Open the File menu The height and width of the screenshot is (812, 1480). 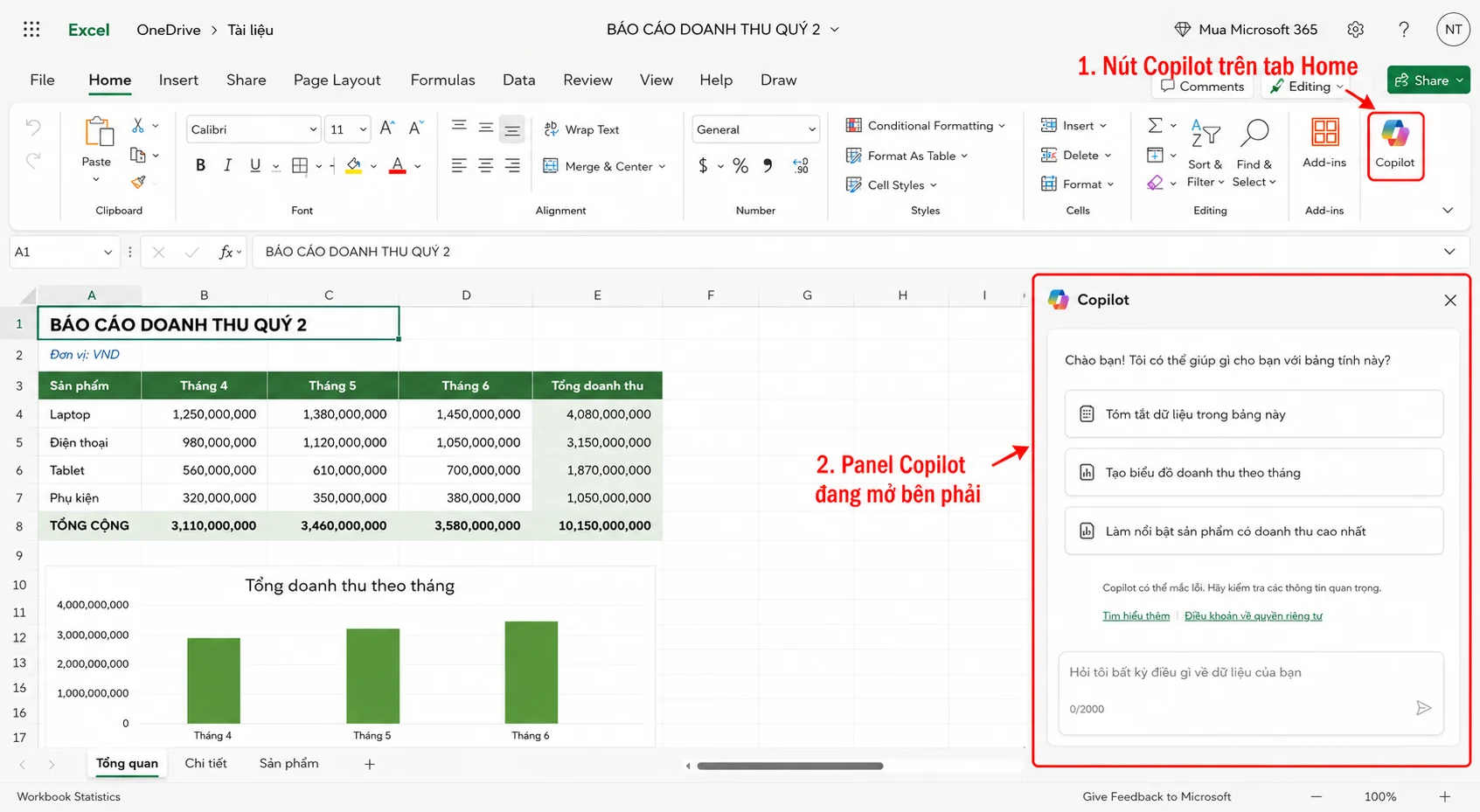point(42,80)
